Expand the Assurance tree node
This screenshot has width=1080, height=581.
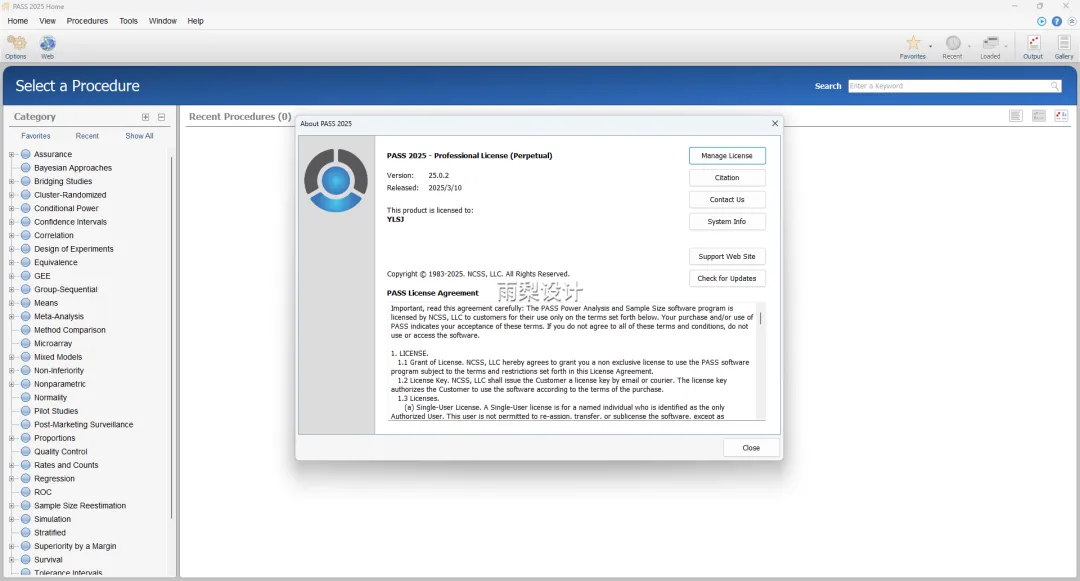click(11, 154)
